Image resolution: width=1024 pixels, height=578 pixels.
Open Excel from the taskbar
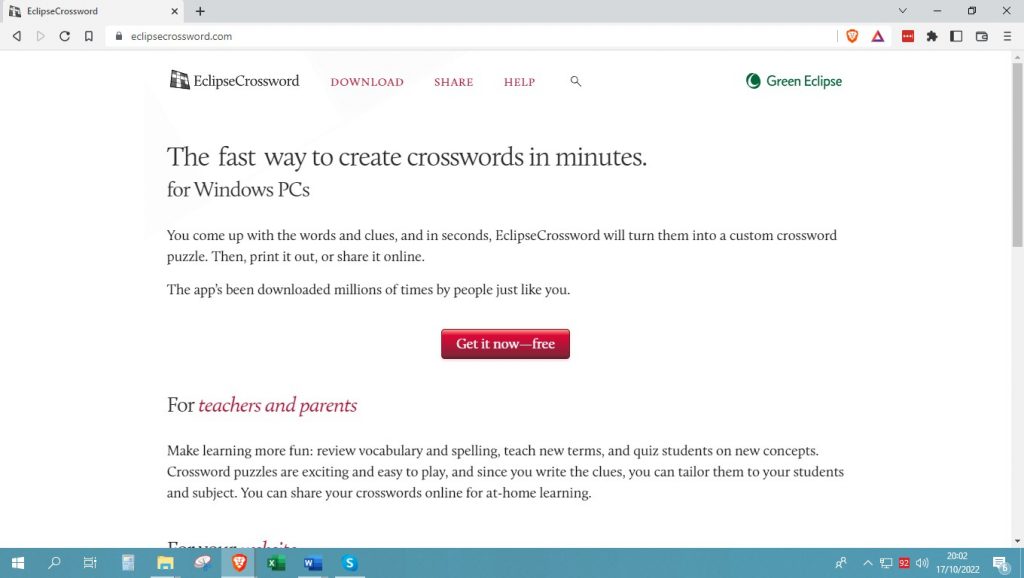[x=275, y=563]
